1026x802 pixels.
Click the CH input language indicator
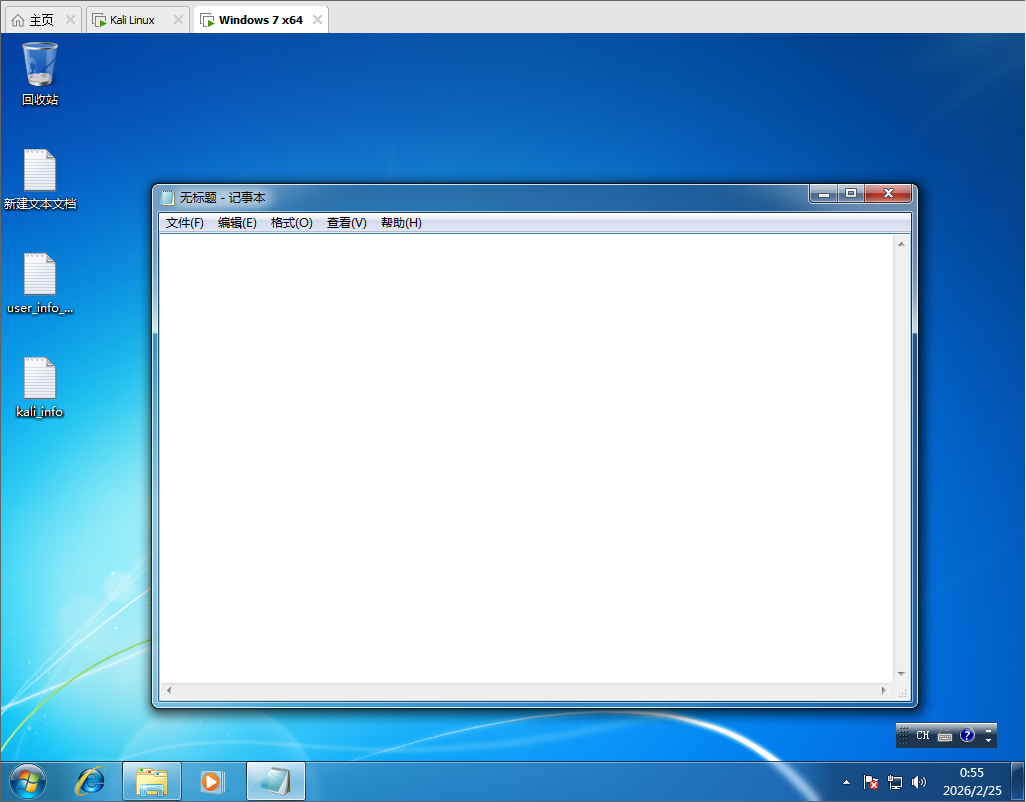point(923,735)
